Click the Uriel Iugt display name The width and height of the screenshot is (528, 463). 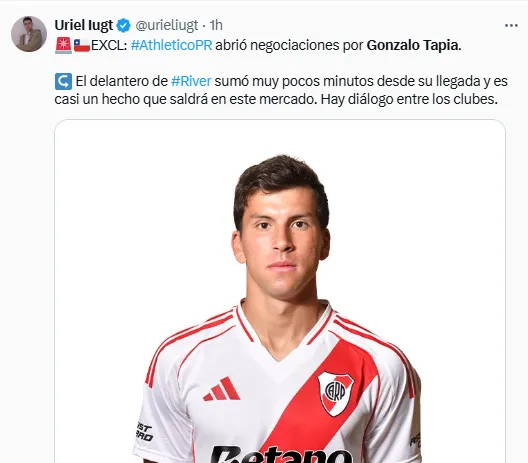point(84,25)
